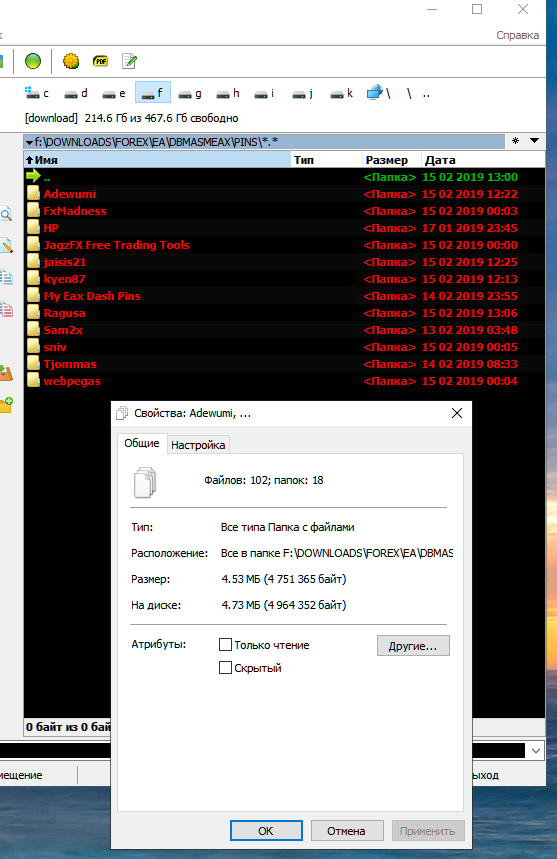The width and height of the screenshot is (557, 859).
Task: Sort by Тип column header
Action: (x=326, y=160)
